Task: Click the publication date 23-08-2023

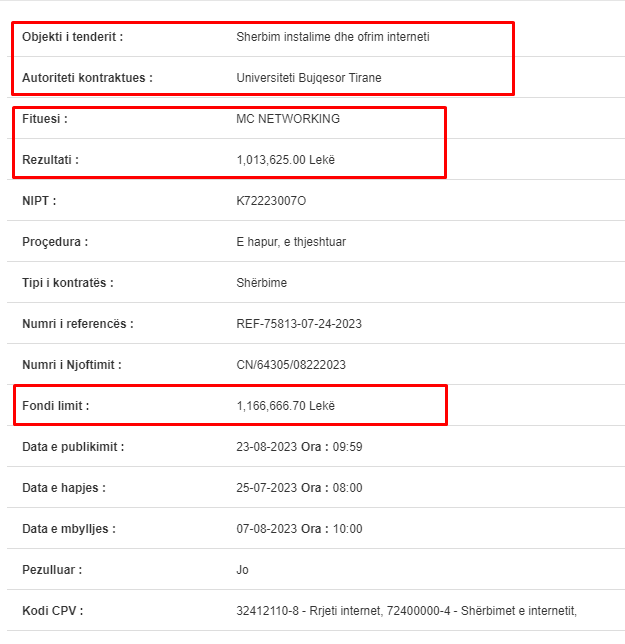Action: point(267,447)
